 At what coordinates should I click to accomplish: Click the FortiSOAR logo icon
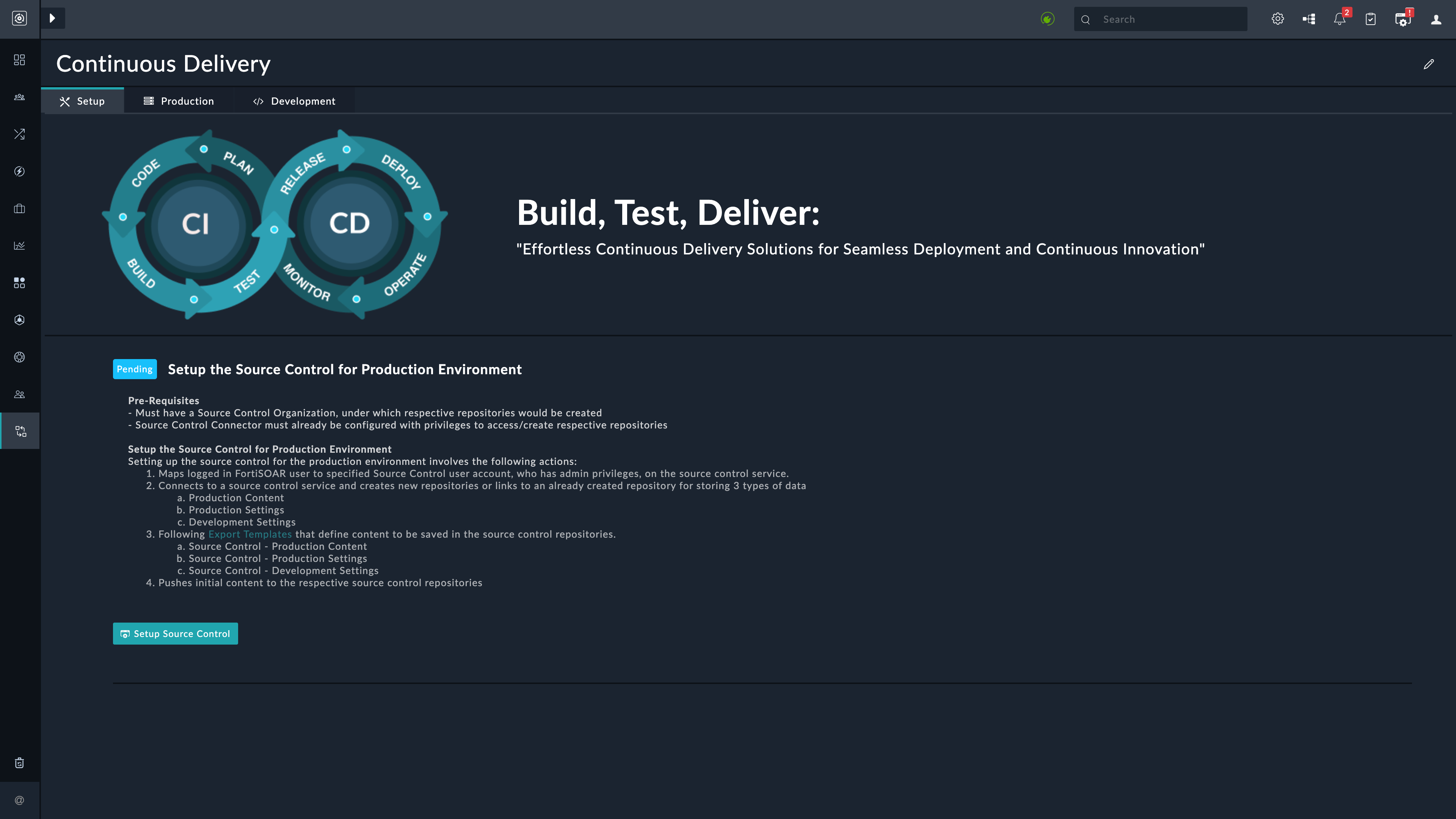(x=19, y=18)
